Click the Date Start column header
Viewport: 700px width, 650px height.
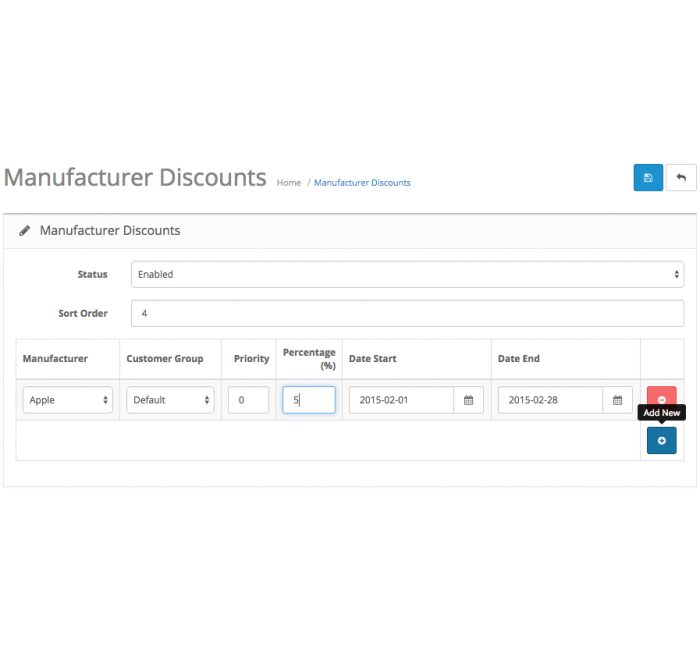click(x=373, y=358)
